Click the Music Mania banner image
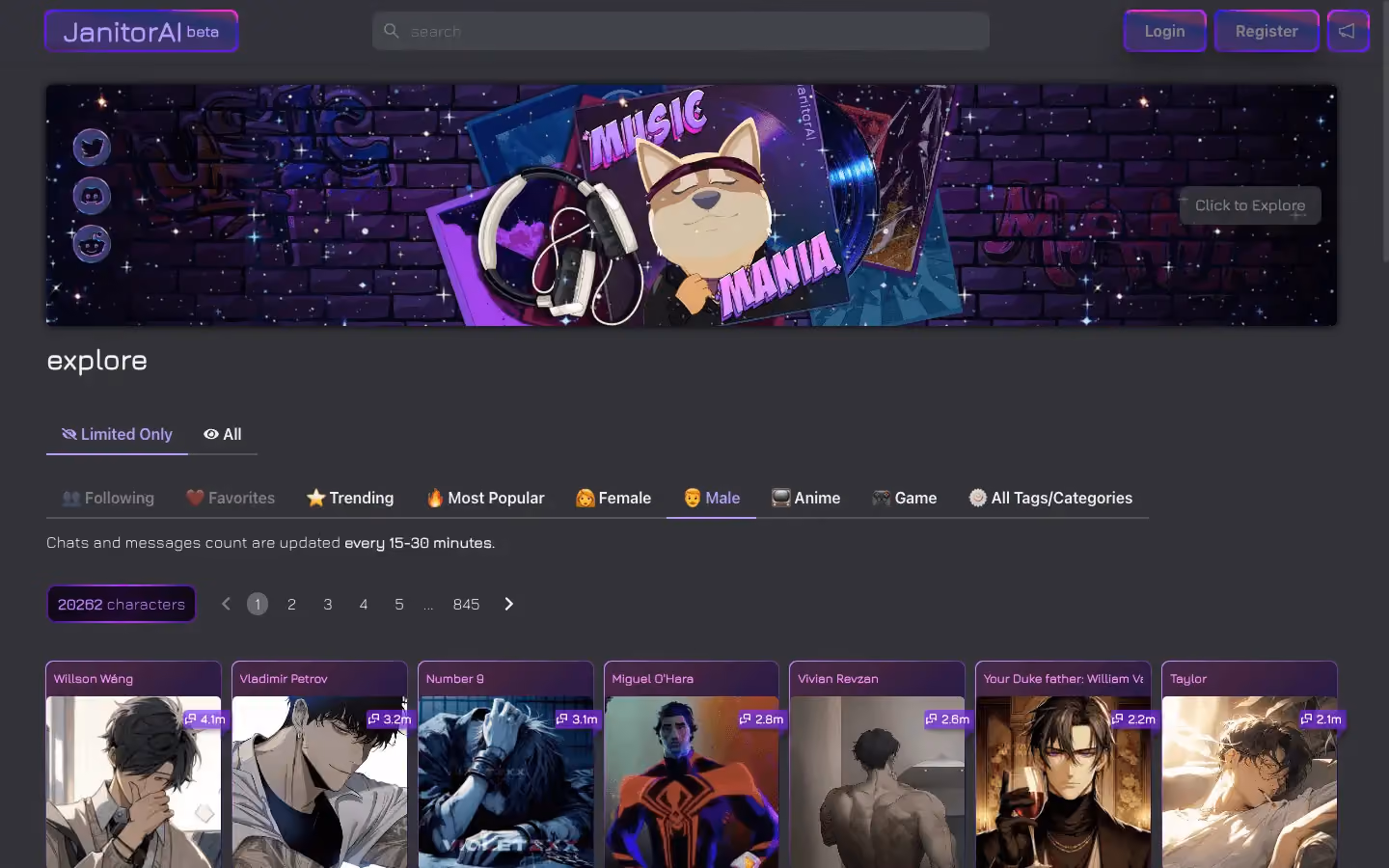The width and height of the screenshot is (1389, 868). 692,205
